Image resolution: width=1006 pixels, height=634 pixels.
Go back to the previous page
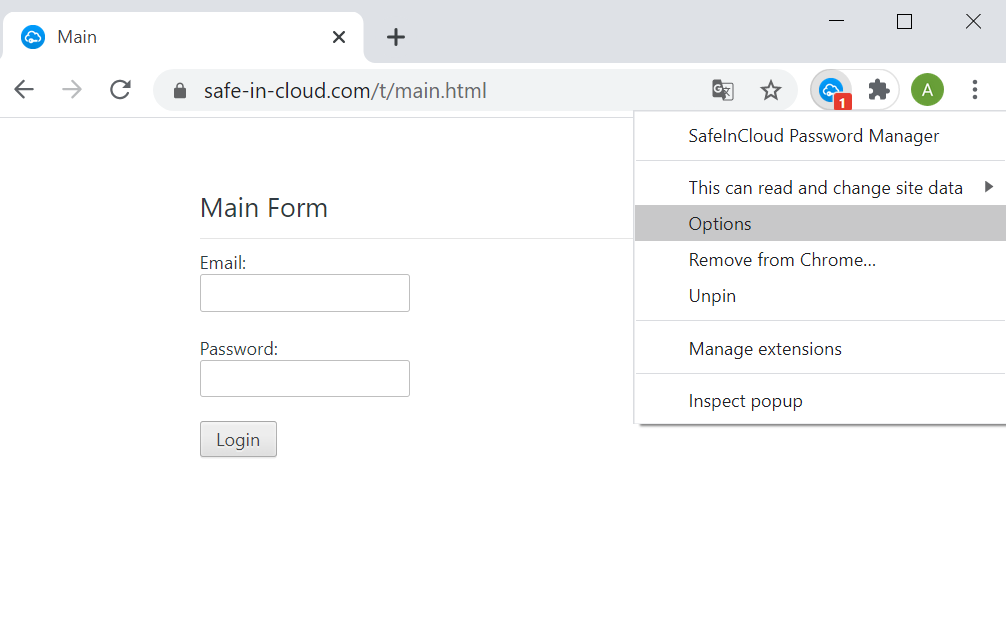point(24,90)
